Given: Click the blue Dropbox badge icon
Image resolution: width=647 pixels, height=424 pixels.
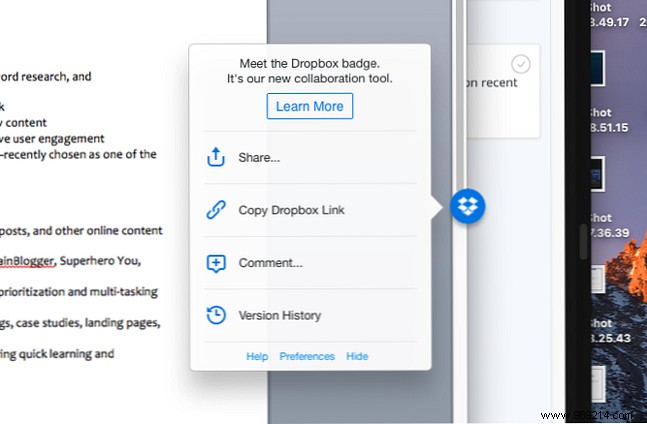Looking at the screenshot, I should tap(467, 206).
